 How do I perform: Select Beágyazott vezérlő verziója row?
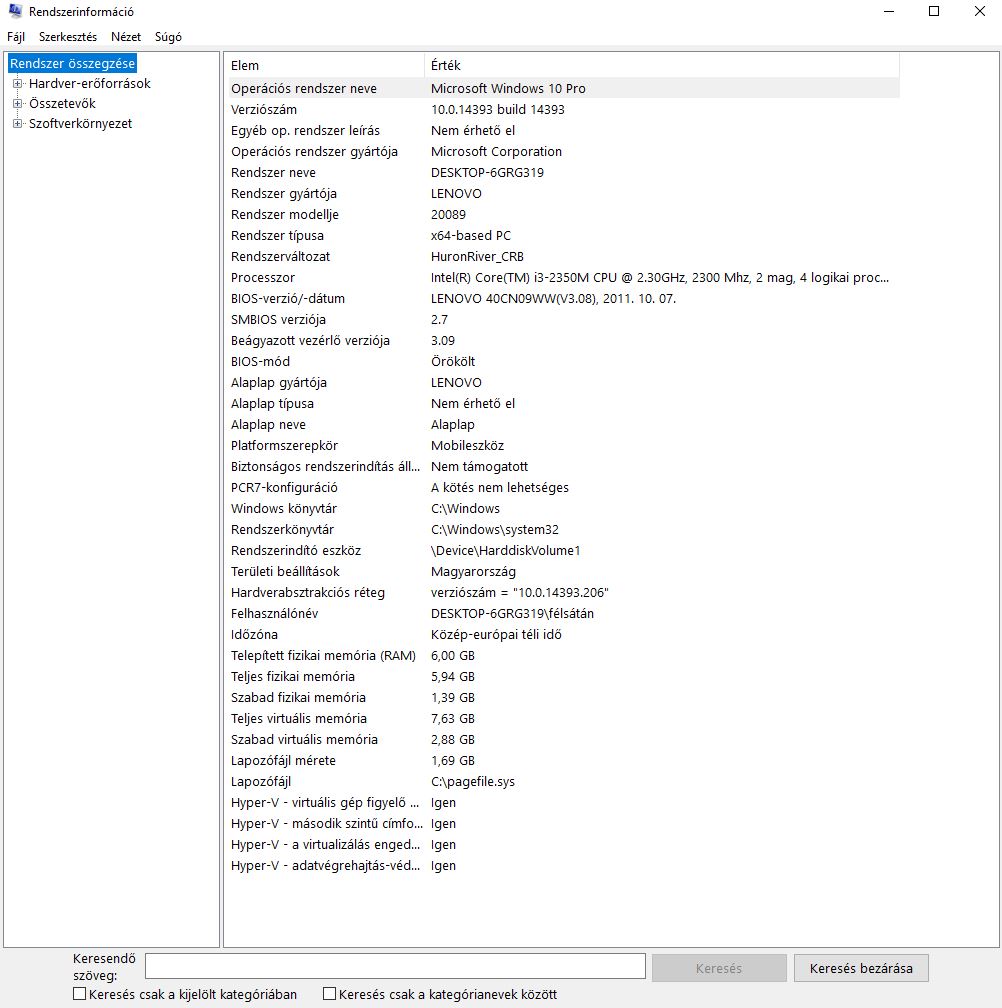(564, 340)
